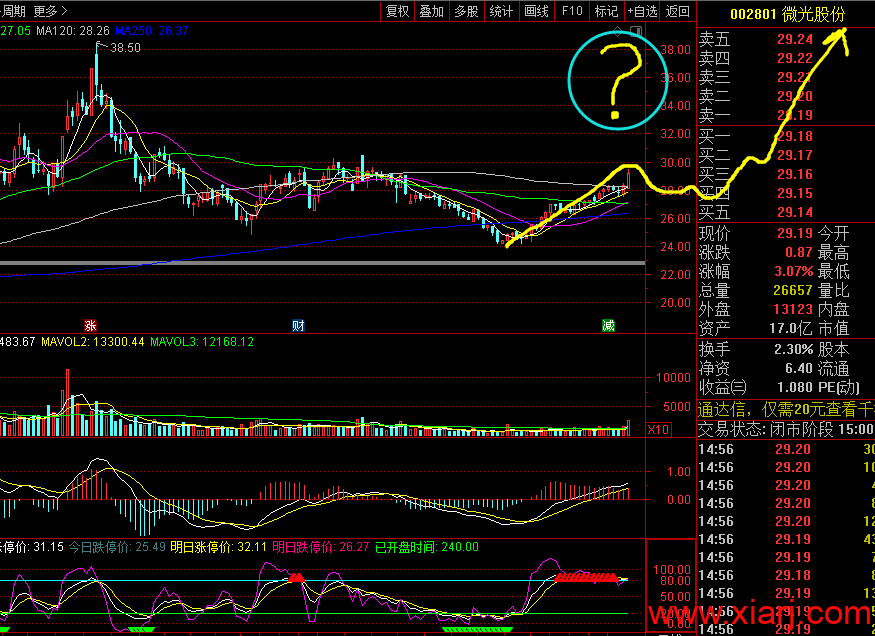Image resolution: width=875 pixels, height=636 pixels.
Task: Open the 叠加 overlay option
Action: [x=432, y=11]
